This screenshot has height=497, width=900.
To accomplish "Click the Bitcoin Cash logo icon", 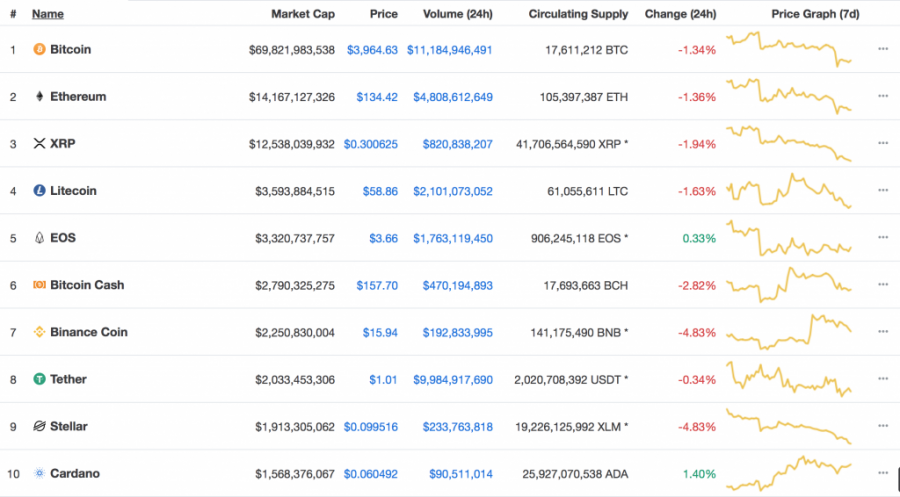I will pos(39,285).
